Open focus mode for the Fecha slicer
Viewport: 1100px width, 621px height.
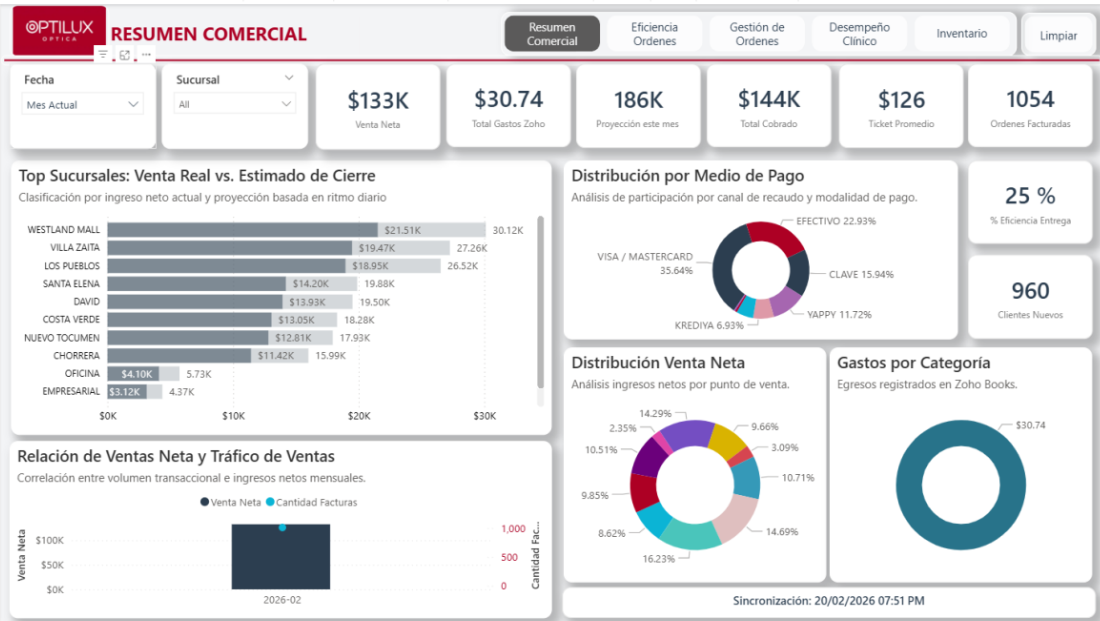coord(124,55)
